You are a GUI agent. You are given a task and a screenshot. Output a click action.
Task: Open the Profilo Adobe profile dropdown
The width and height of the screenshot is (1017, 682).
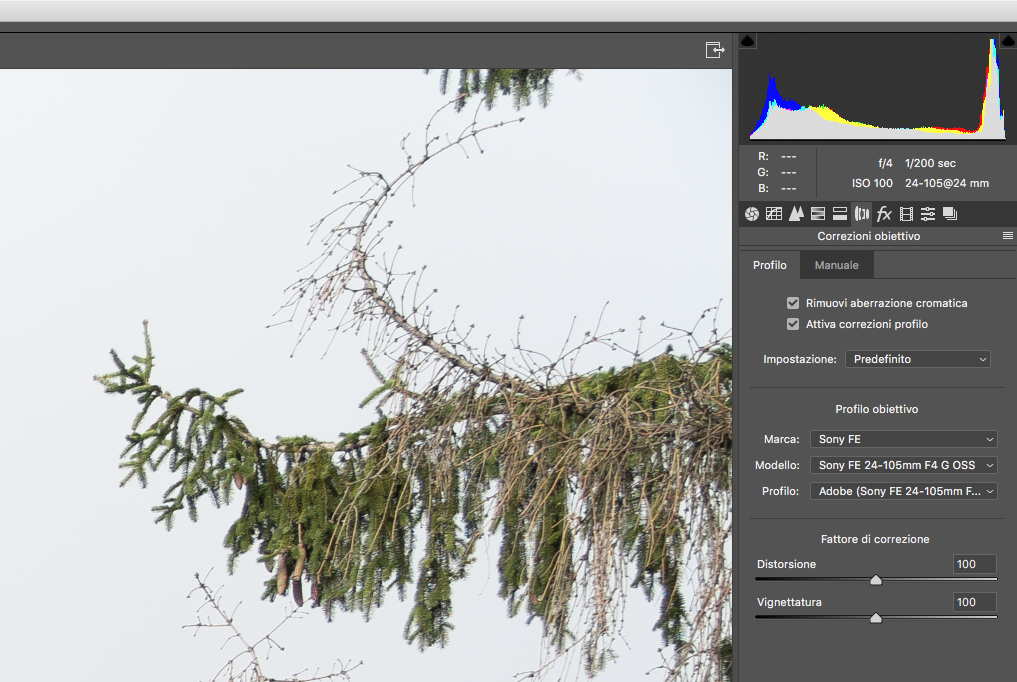click(903, 491)
